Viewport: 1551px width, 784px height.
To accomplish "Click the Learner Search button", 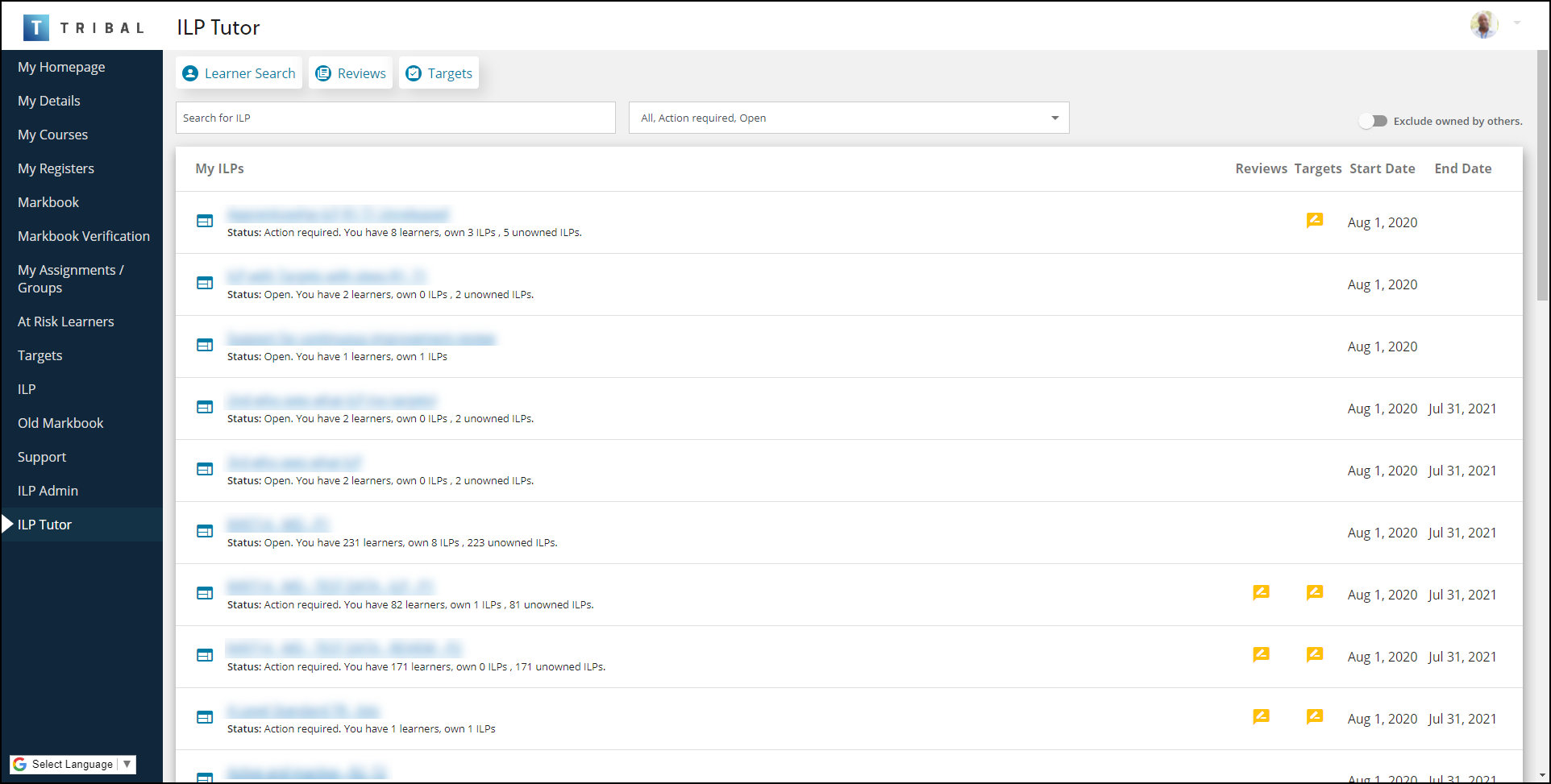I will coord(239,73).
